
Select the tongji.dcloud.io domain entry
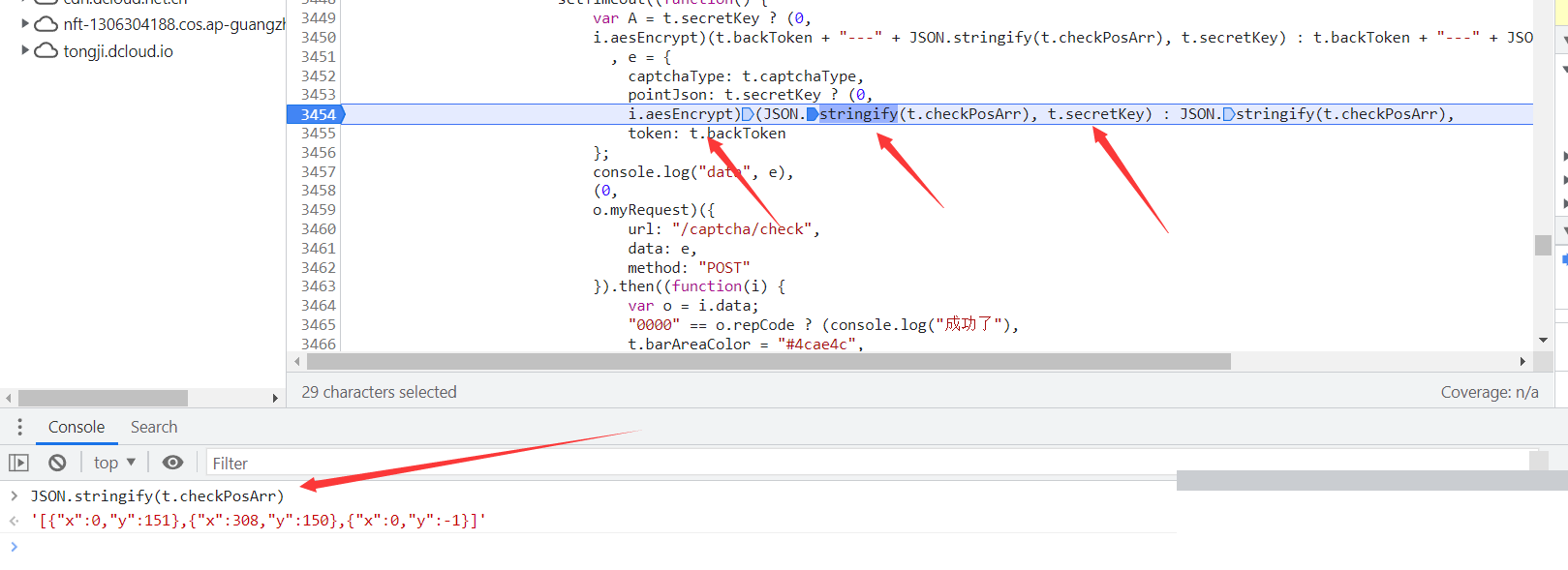(118, 51)
